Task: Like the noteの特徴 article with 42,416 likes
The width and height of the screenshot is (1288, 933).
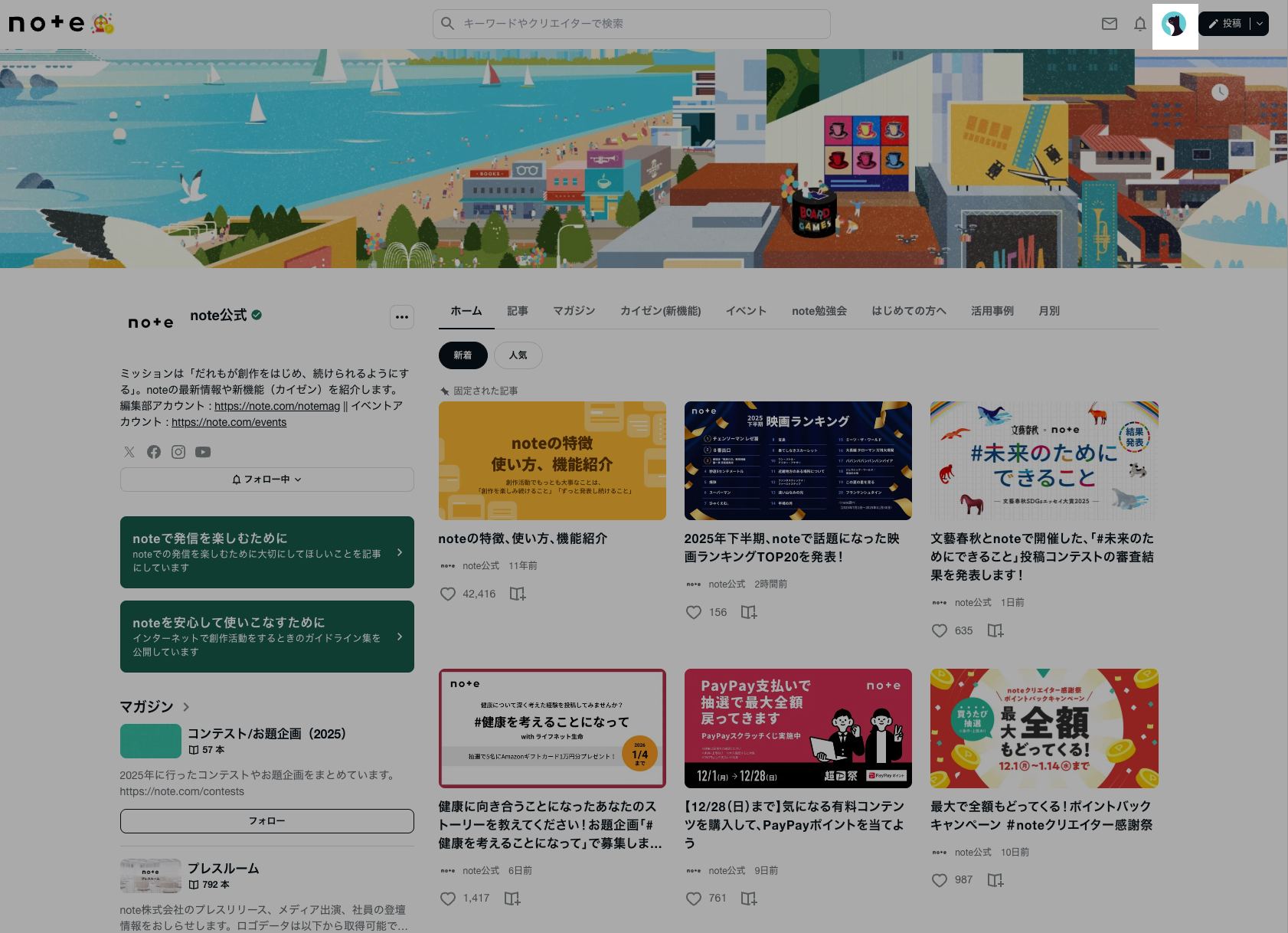Action: pos(448,594)
